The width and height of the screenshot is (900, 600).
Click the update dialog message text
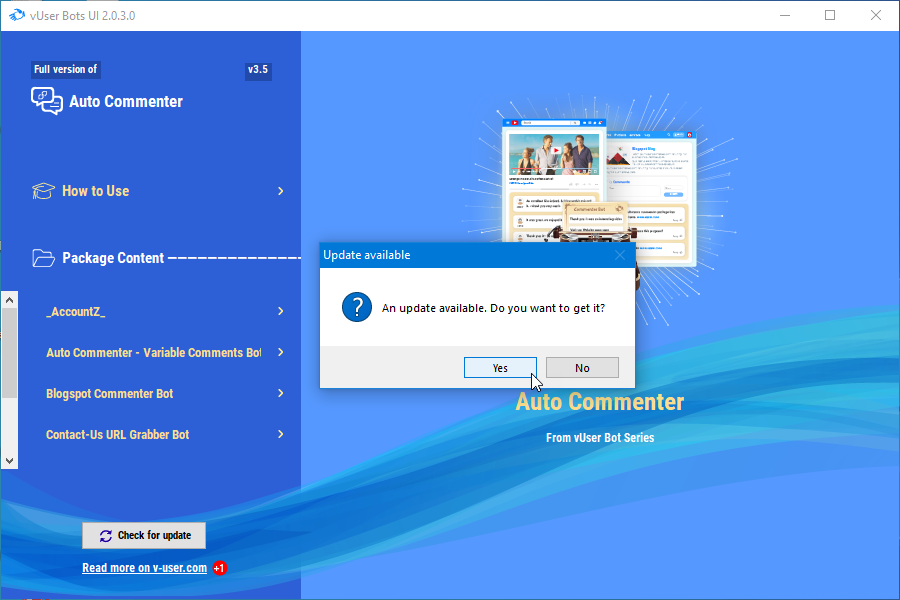tap(493, 308)
